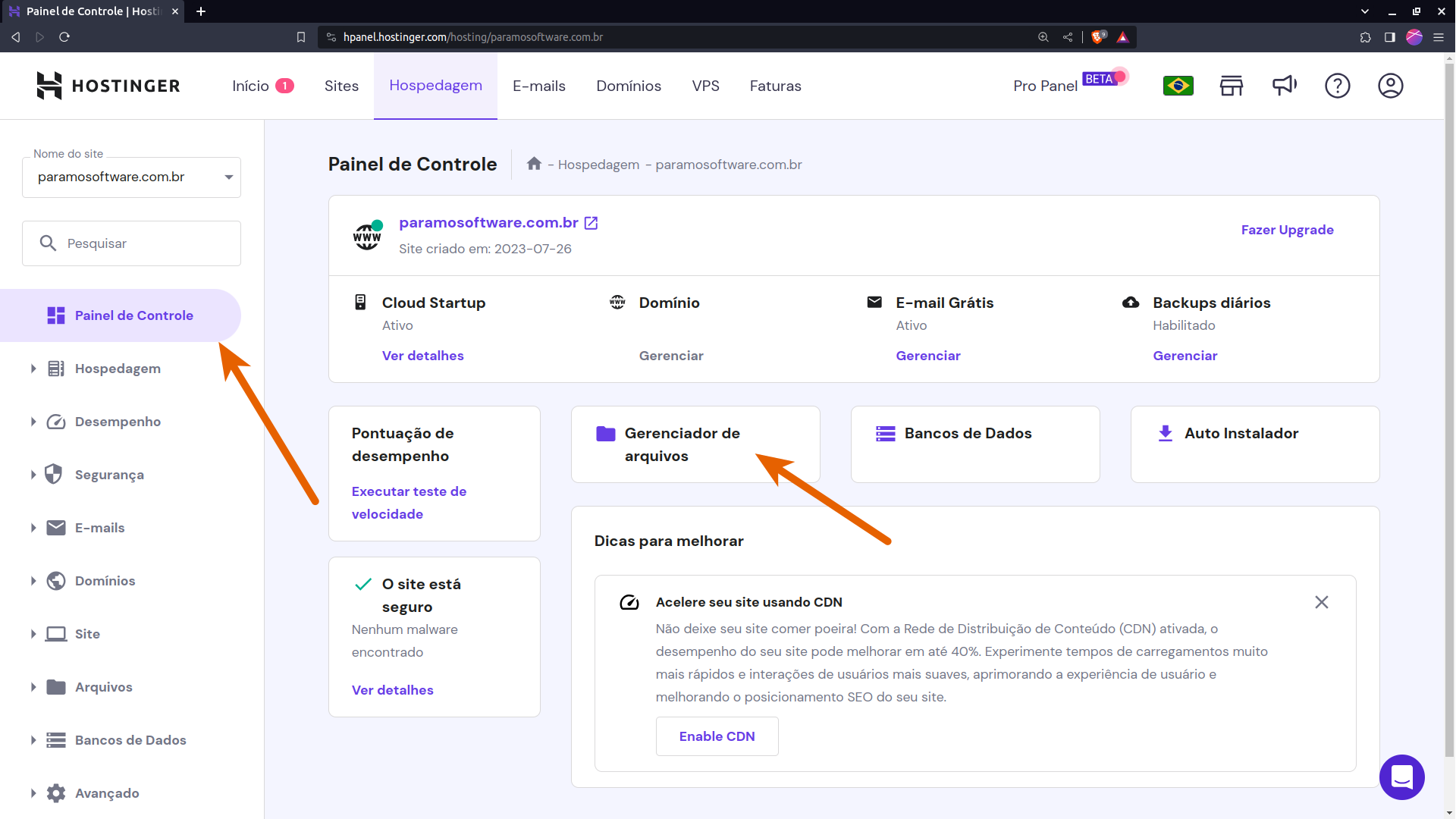Open the language selector Brazil flag
The width and height of the screenshot is (1456, 819).
(1178, 86)
